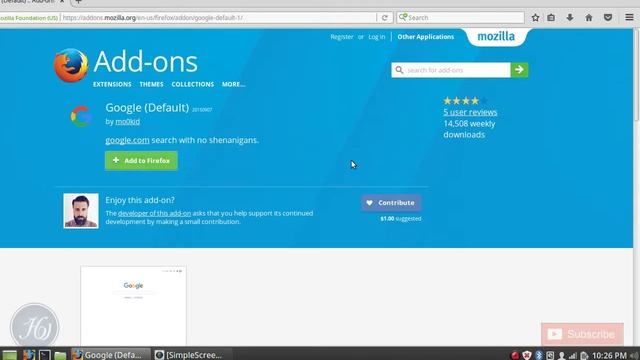
Task: Open the 5 user reviews link
Action: (x=470, y=112)
